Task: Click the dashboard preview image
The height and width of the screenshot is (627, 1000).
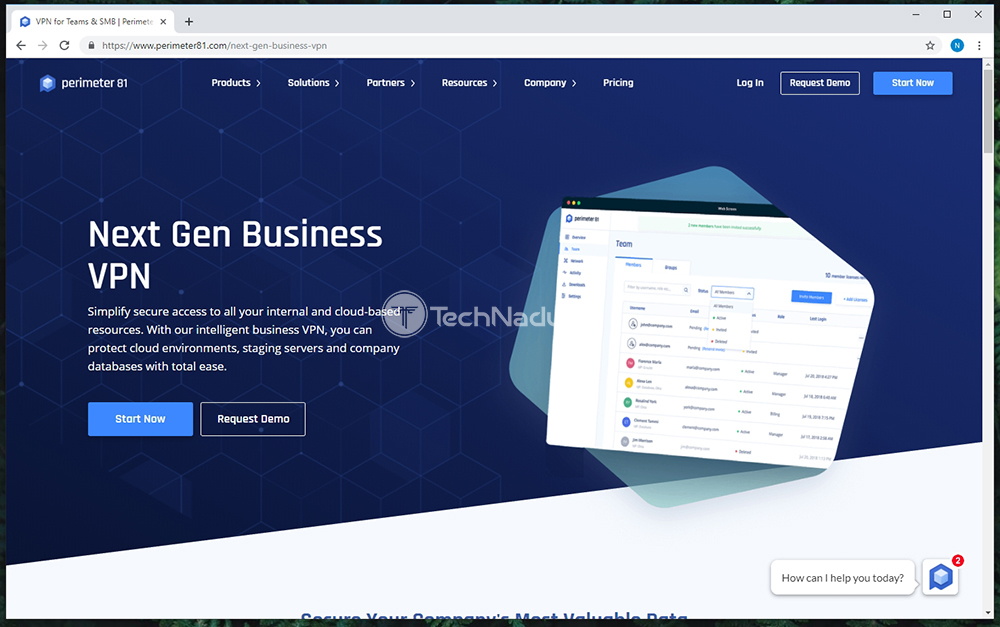Action: pos(708,335)
